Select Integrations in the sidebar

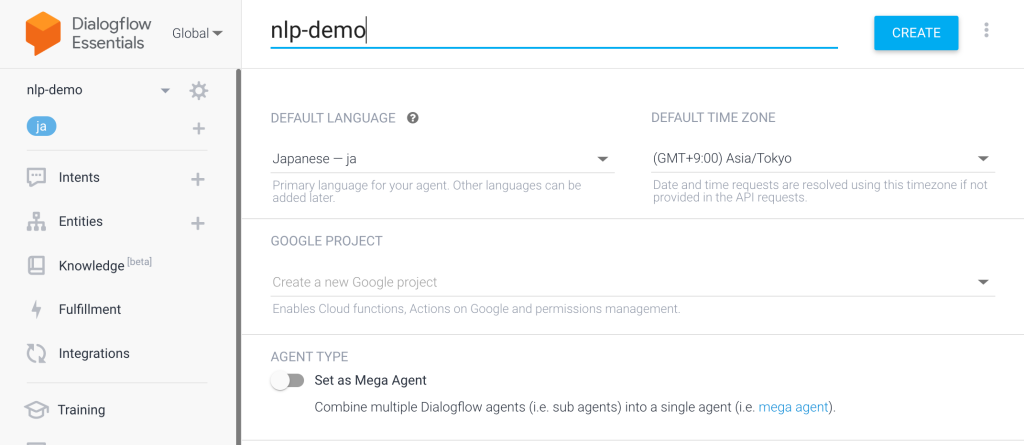click(x=94, y=354)
